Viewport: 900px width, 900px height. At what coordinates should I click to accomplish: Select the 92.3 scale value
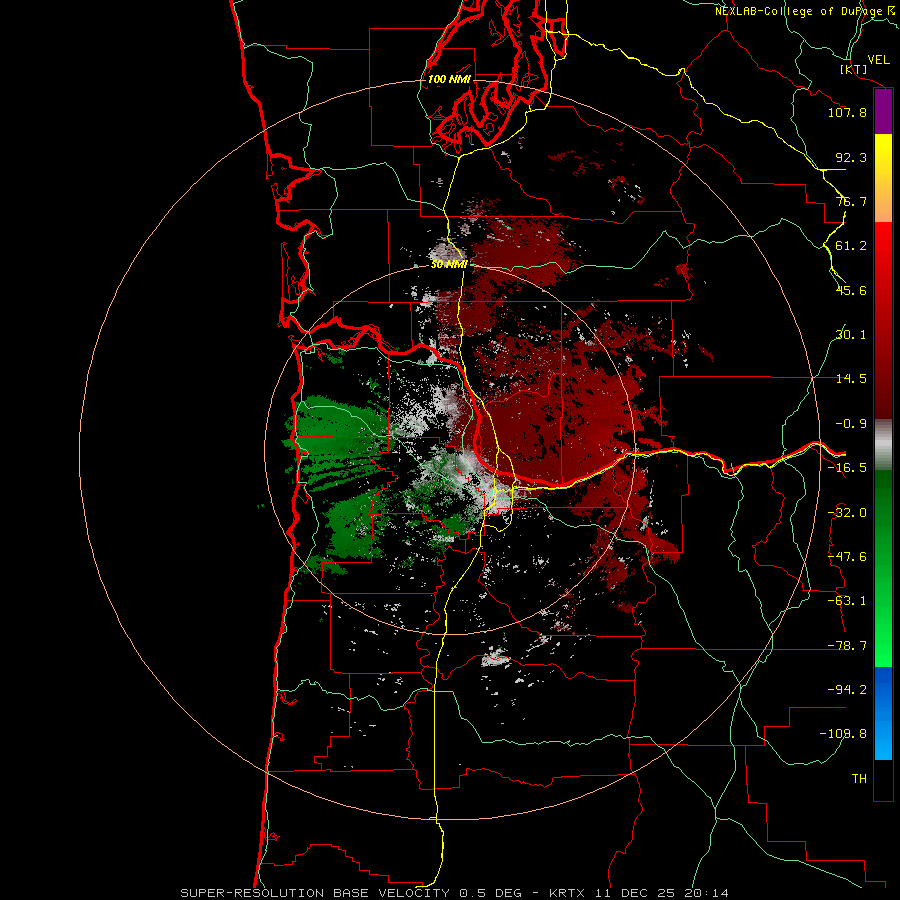[x=851, y=157]
